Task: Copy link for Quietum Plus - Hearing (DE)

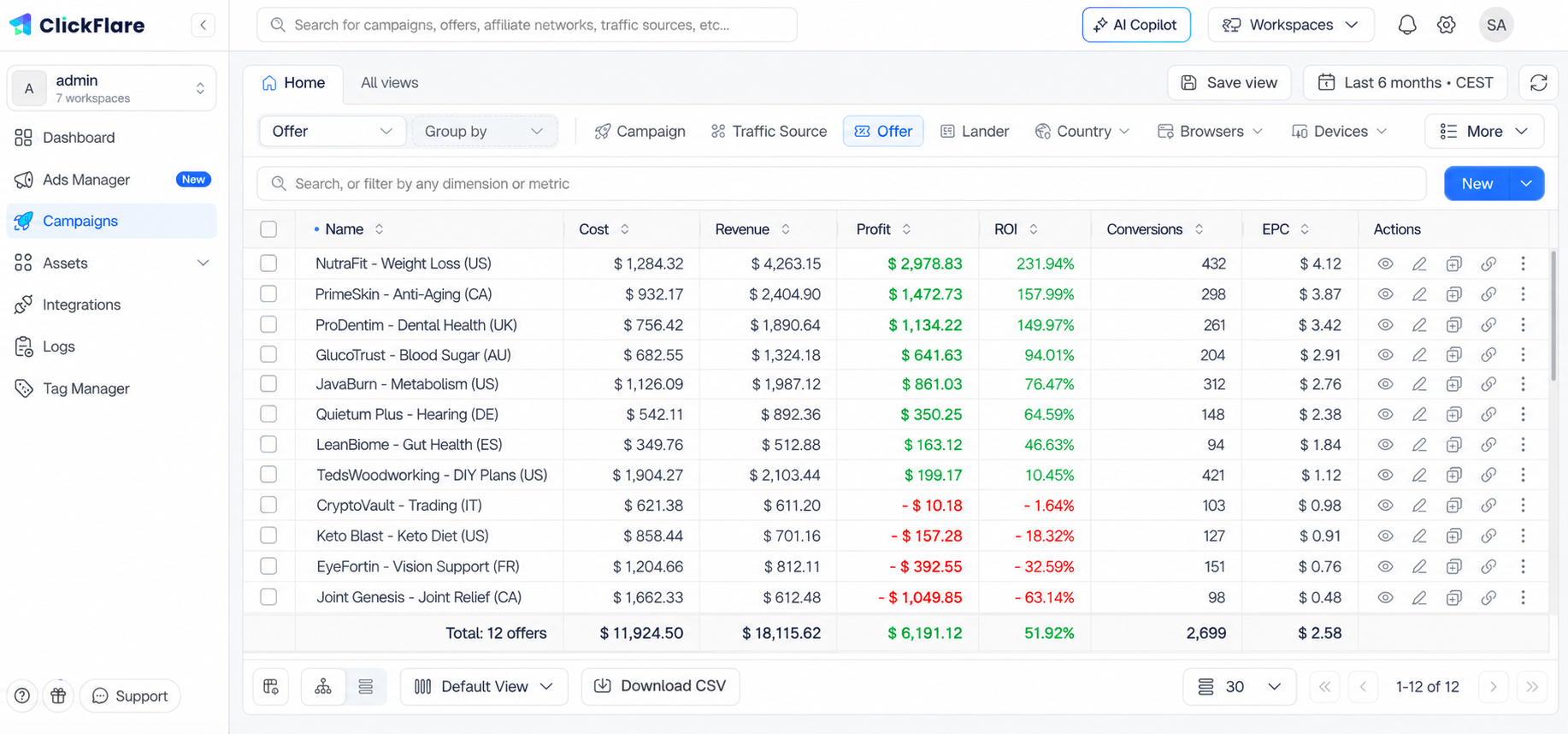Action: tap(1488, 415)
